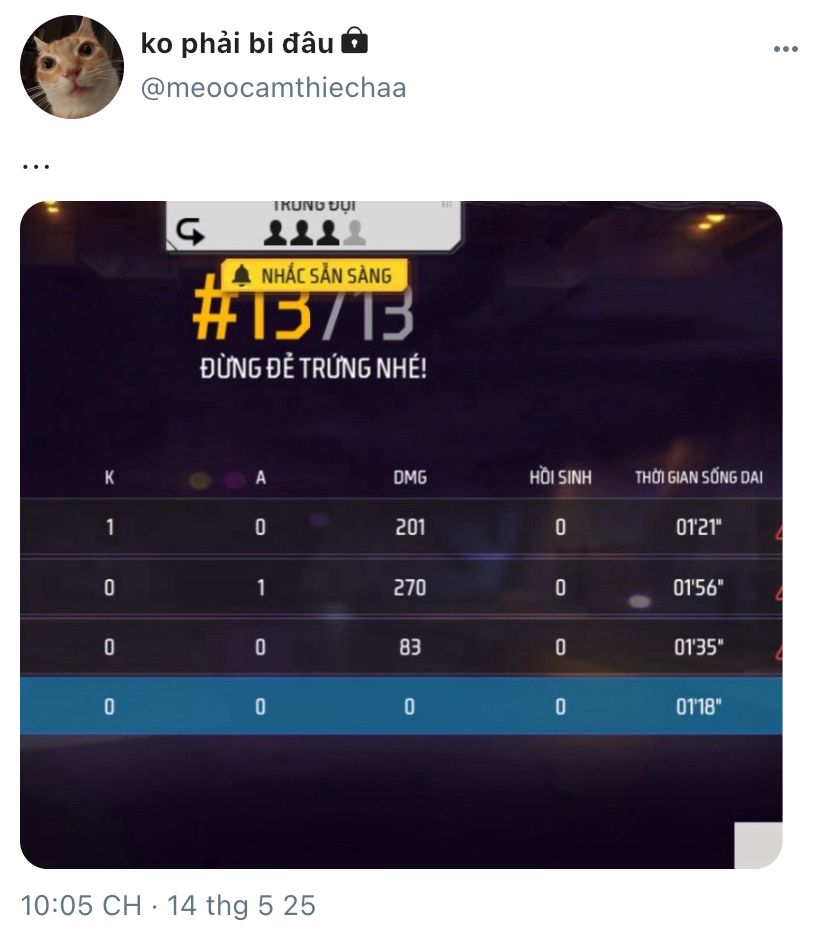Open the three-dot more options menu
828x936 pixels.
coord(785,49)
